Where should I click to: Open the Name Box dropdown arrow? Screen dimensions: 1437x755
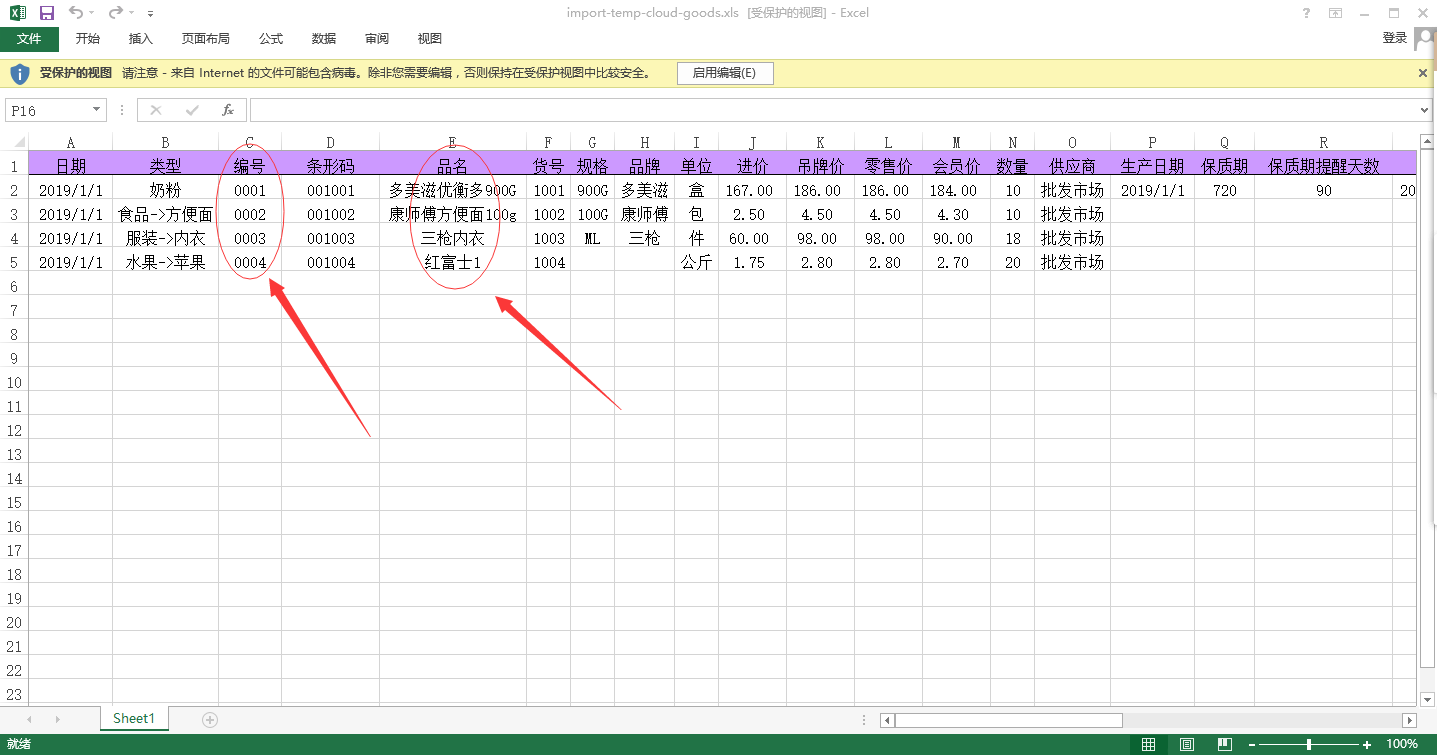[97, 110]
